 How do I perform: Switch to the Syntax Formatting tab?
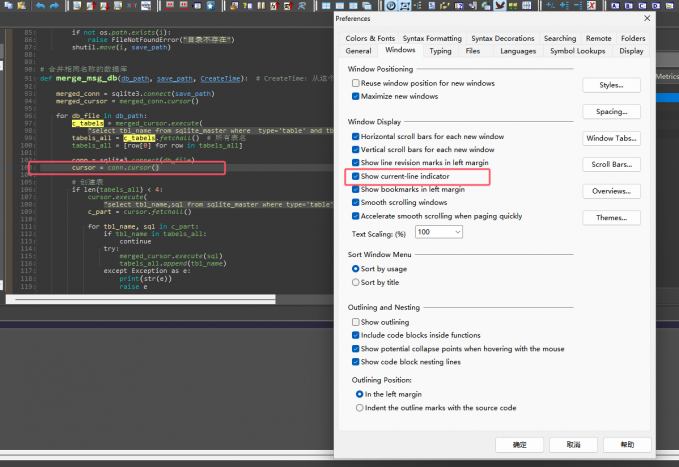(430, 38)
